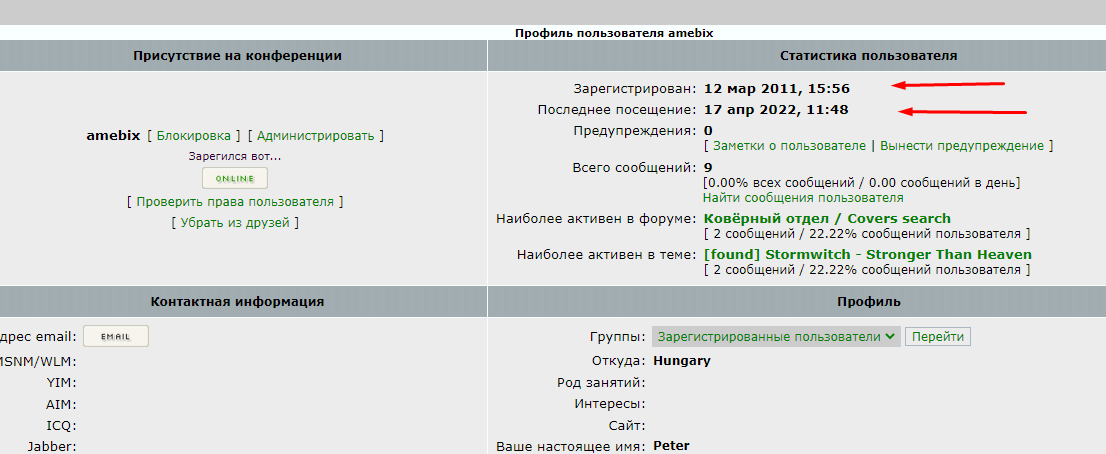Expand the Группы dropdown
This screenshot has height=454, width=1106.
click(776, 337)
